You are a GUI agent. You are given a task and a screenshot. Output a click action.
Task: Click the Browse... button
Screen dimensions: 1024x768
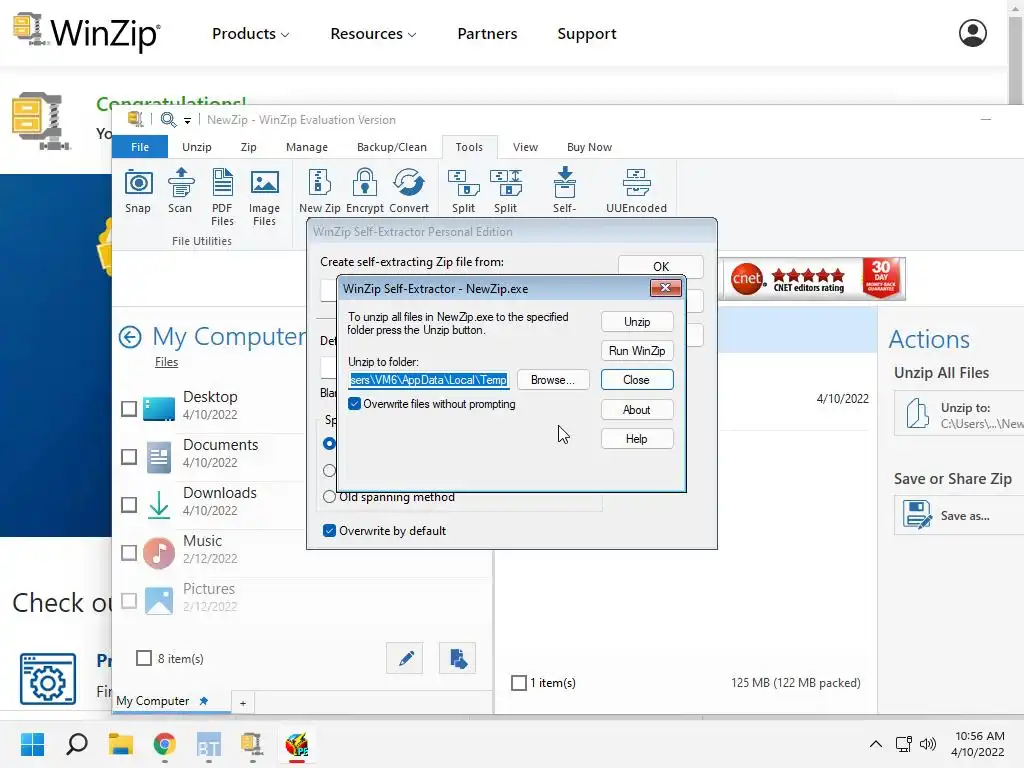coord(552,379)
